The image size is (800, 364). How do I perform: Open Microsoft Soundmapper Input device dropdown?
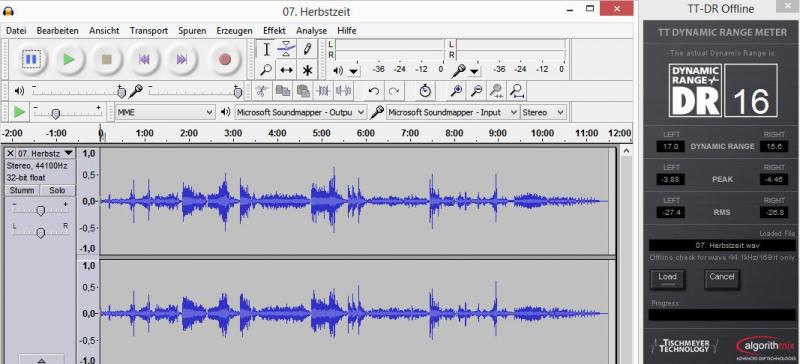pyautogui.click(x=453, y=112)
